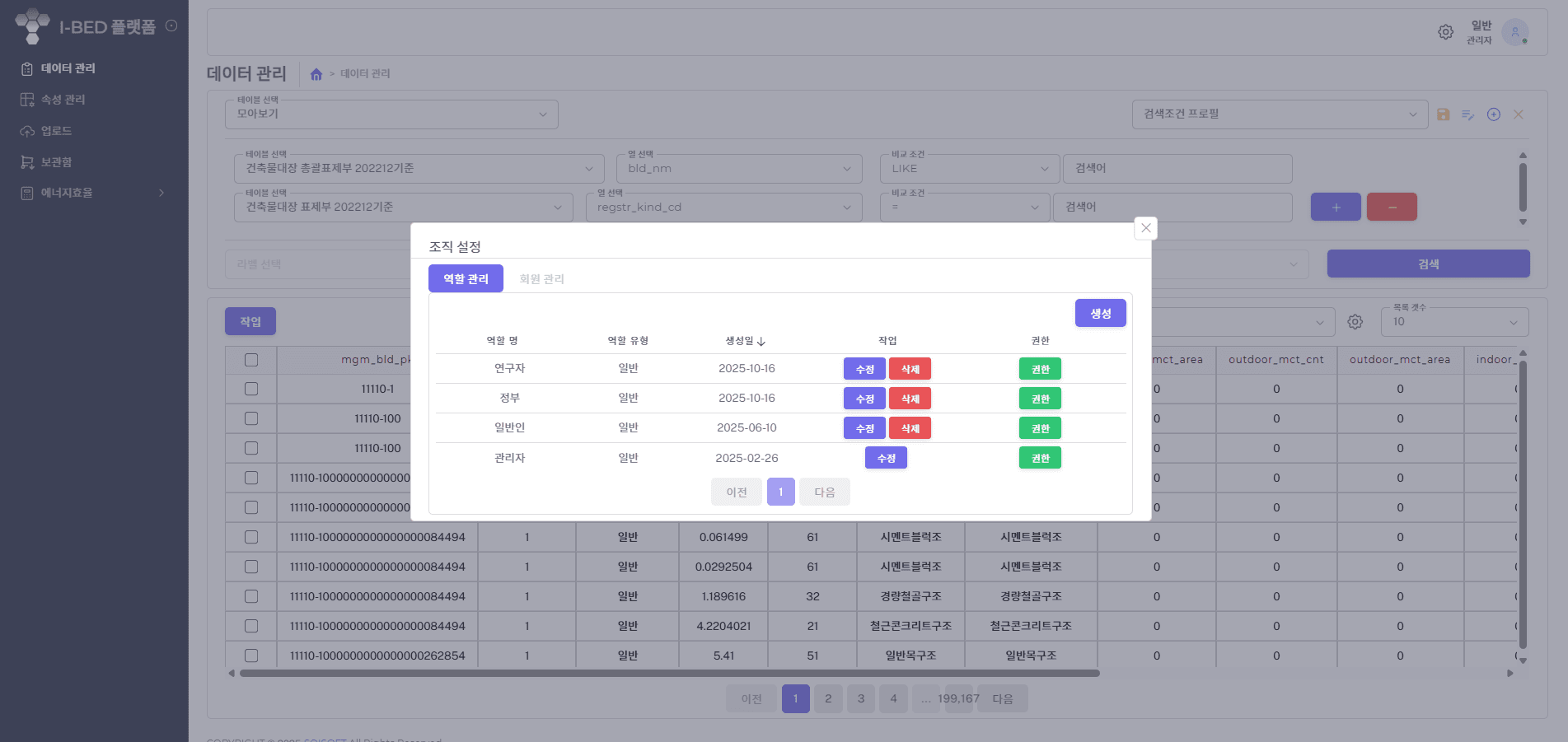Open the 건축물대장 표제부 202212기준 table dropdown
Screen dimensions: 1568x742
[404, 208]
